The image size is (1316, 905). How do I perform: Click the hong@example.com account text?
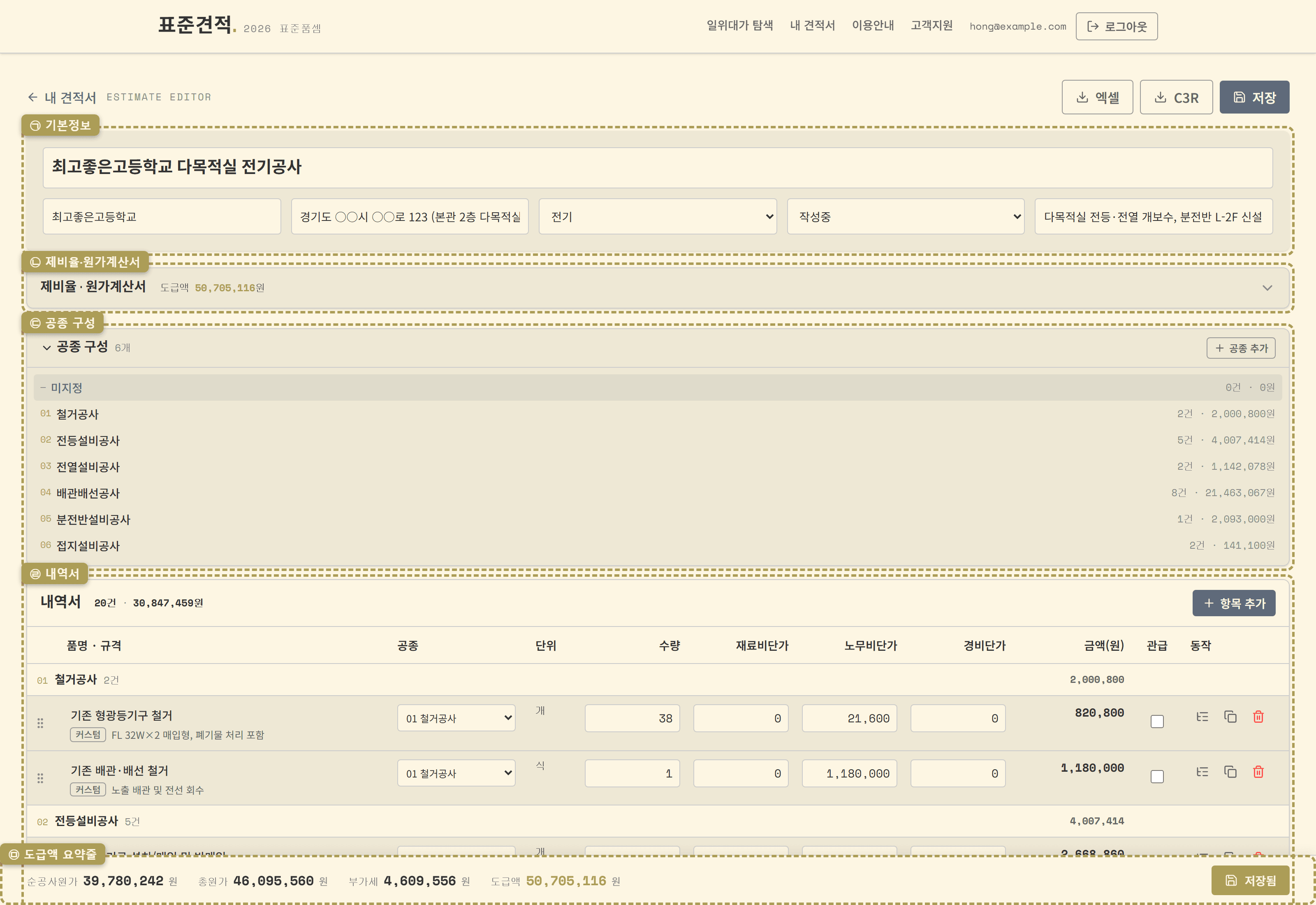[x=1017, y=27]
